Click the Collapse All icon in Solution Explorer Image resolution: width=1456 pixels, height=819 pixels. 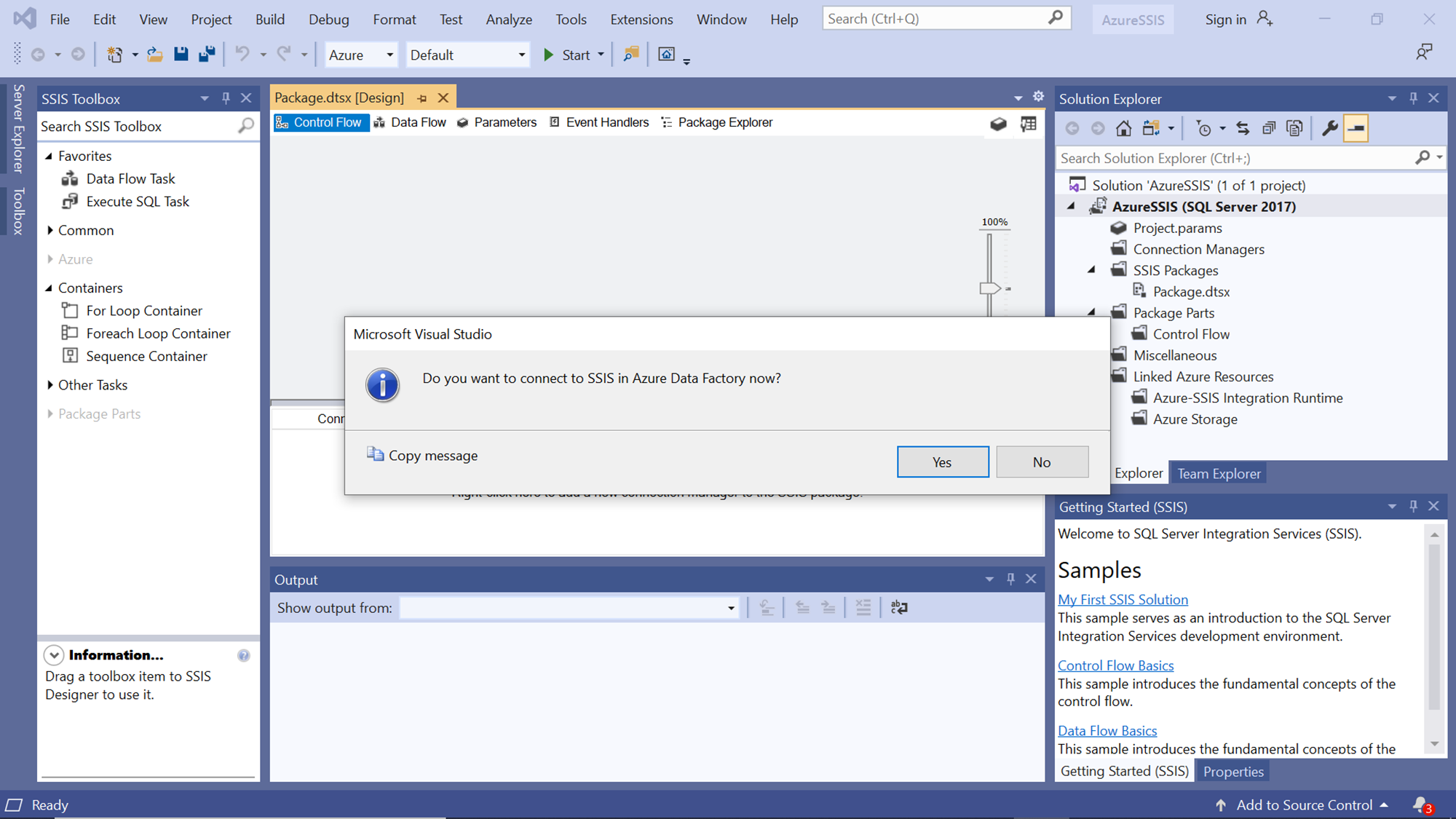click(x=1269, y=129)
